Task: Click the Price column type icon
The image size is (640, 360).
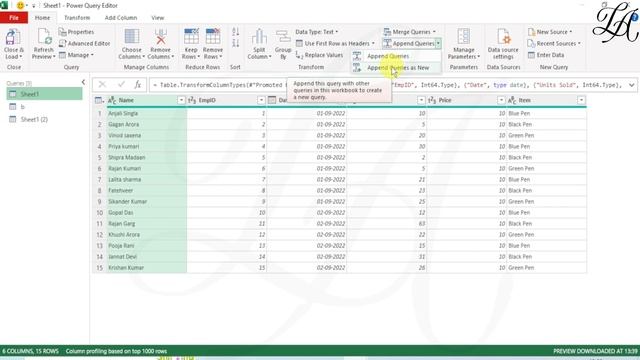Action: tap(432, 100)
